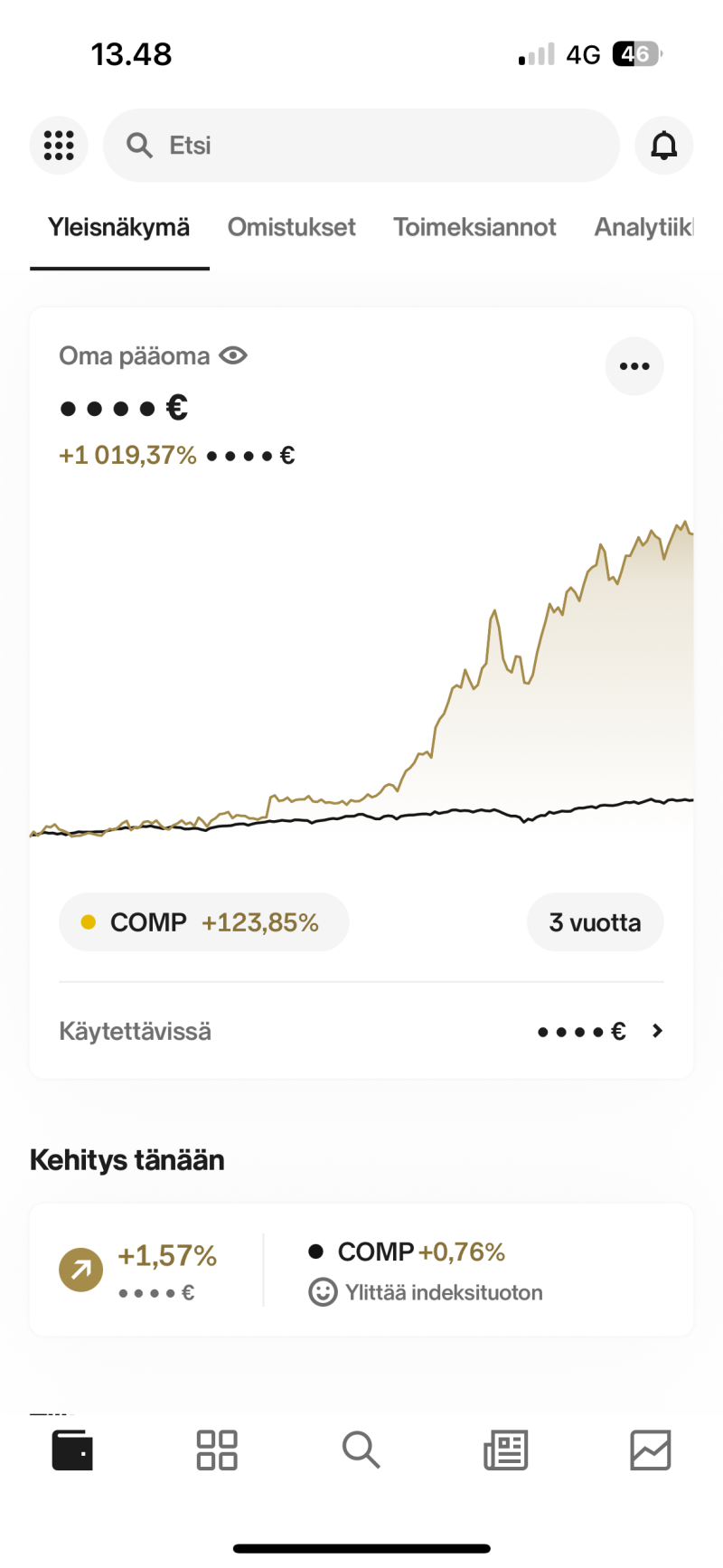Change the 3 vuotta time period
Screen dimensions: 723x1568
point(595,922)
